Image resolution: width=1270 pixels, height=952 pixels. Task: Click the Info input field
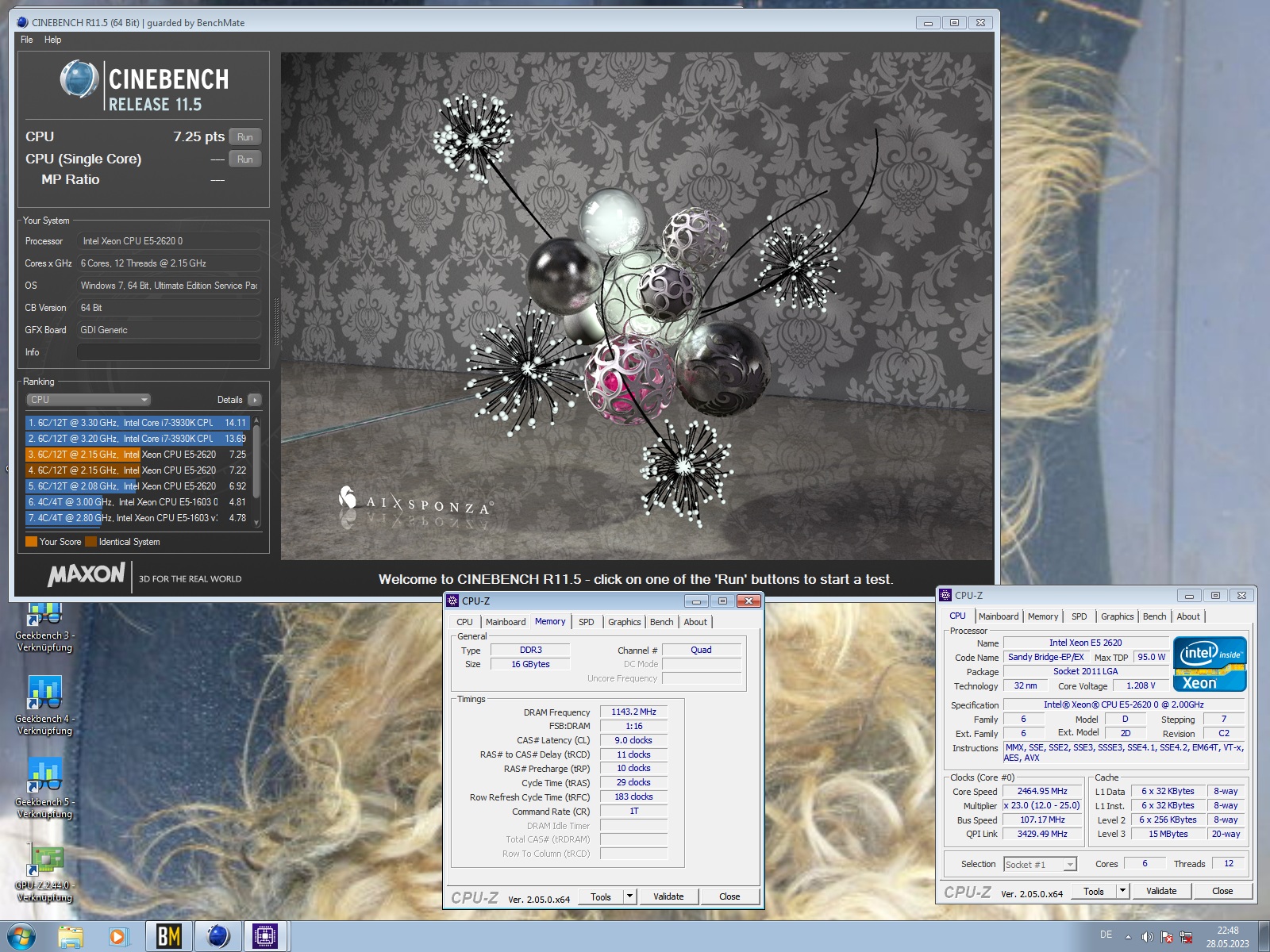[x=169, y=352]
